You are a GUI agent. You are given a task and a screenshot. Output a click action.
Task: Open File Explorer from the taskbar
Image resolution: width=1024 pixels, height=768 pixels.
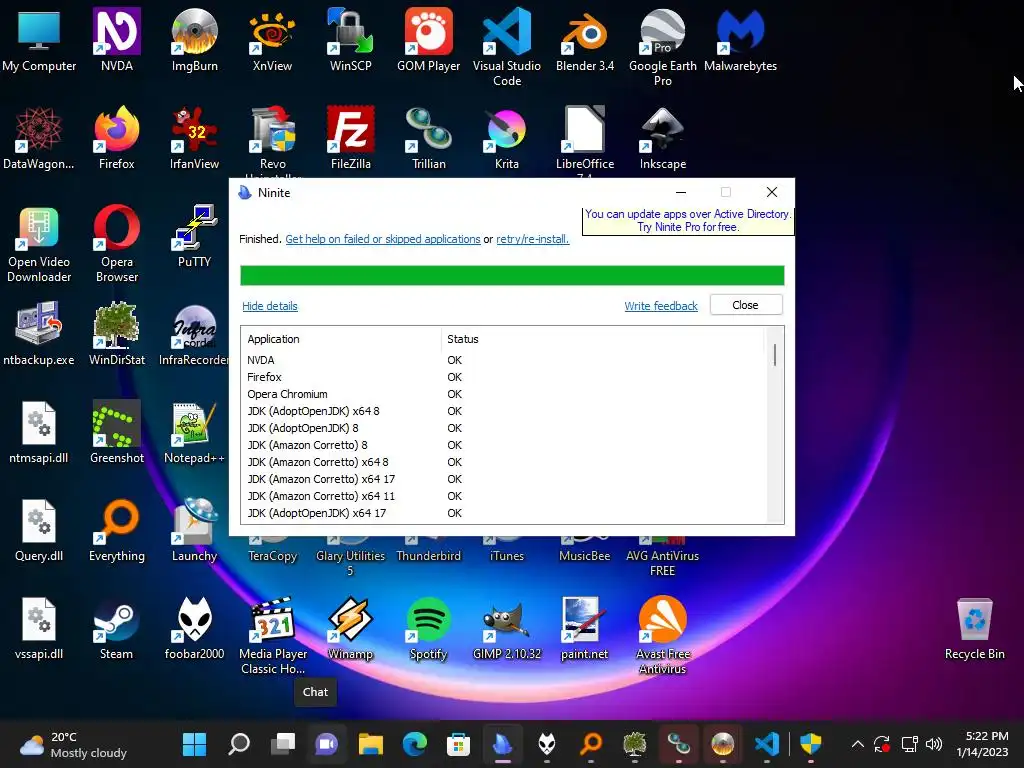click(371, 744)
